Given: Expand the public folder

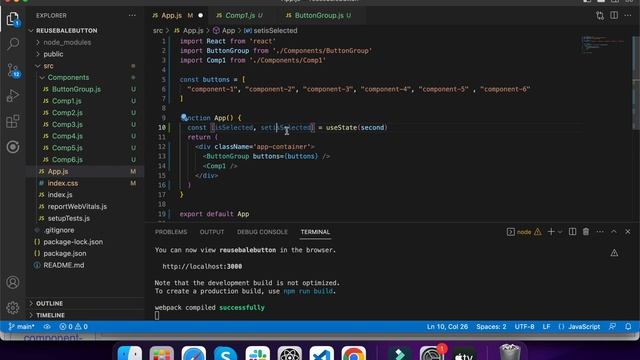Looking at the screenshot, I should point(53,54).
